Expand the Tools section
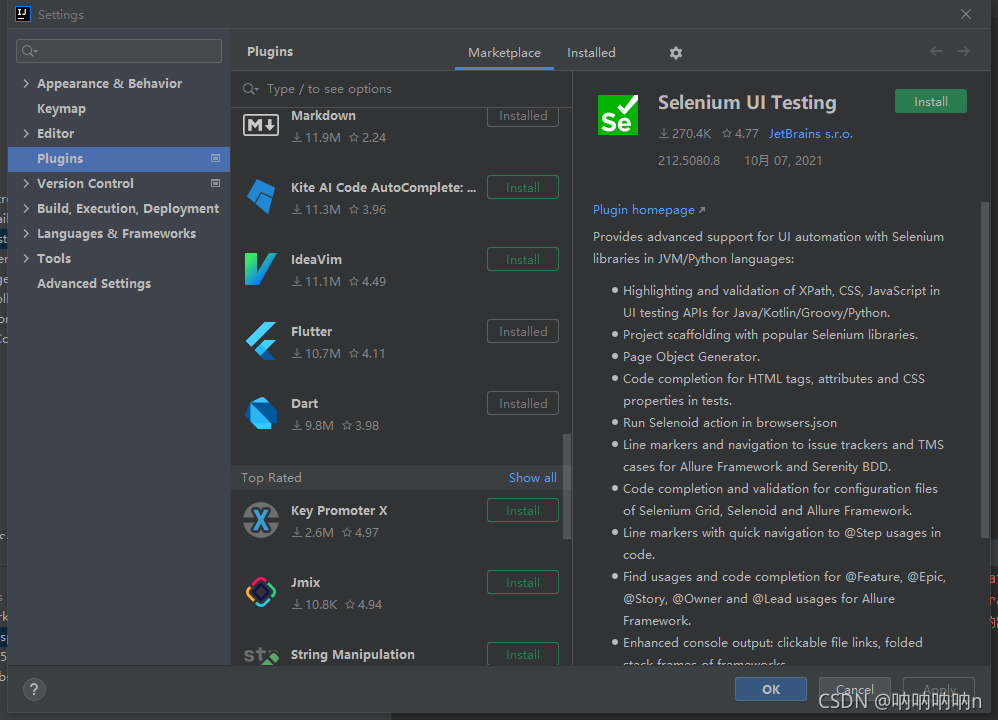 pos(26,258)
